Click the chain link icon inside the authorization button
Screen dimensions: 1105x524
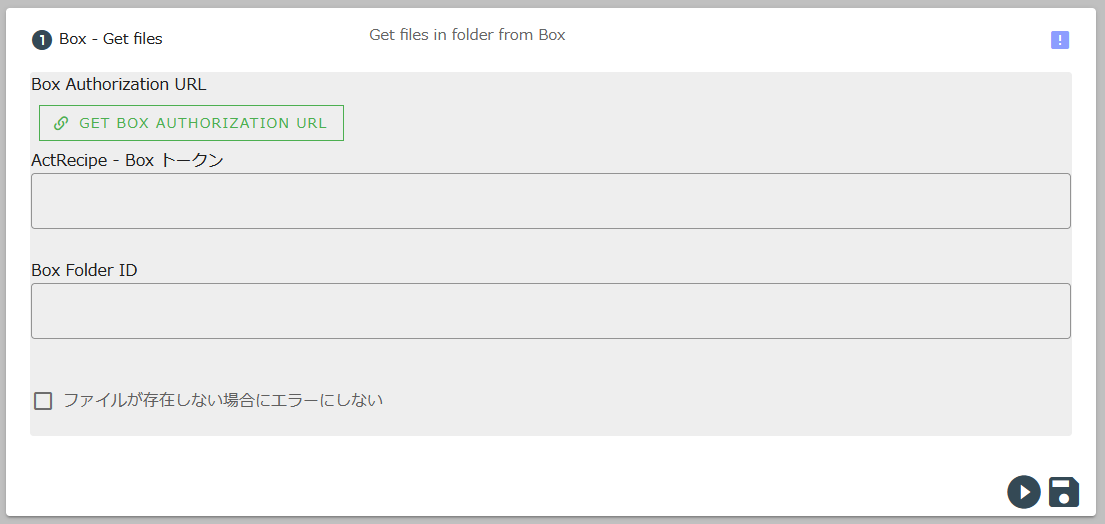click(x=61, y=123)
